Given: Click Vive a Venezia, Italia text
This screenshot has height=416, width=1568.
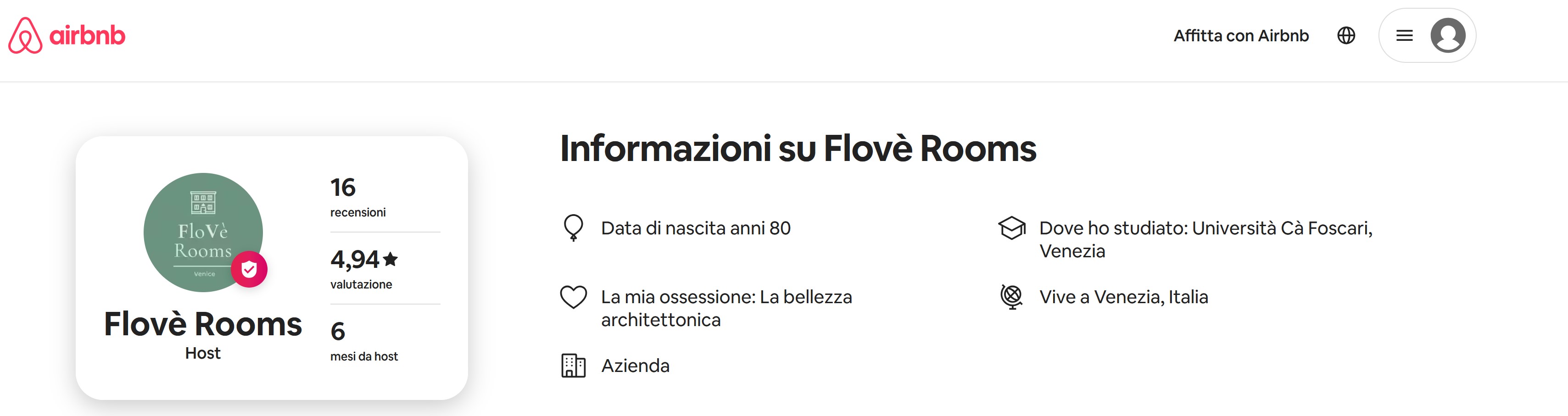Looking at the screenshot, I should pos(1123,297).
